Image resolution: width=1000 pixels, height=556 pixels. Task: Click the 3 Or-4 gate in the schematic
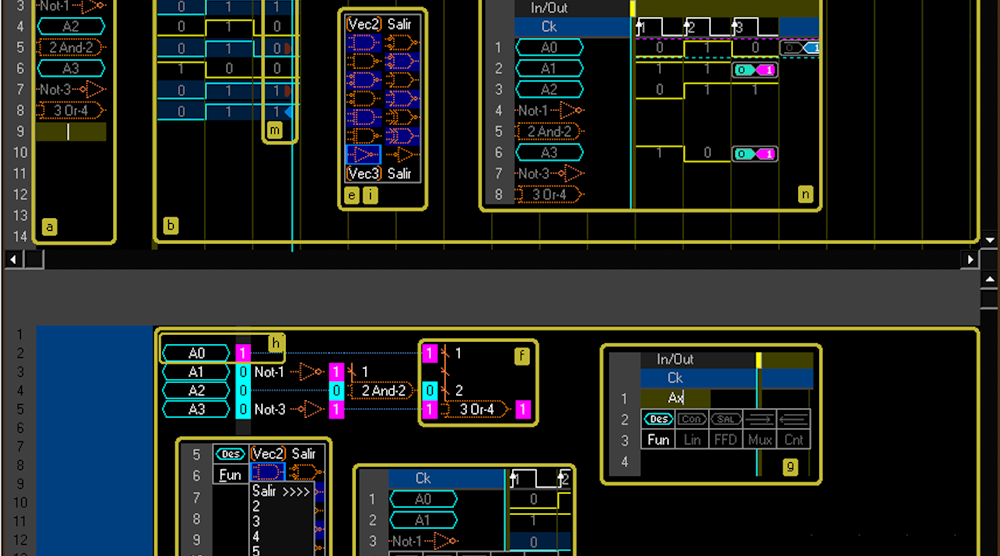pyautogui.click(x=471, y=410)
